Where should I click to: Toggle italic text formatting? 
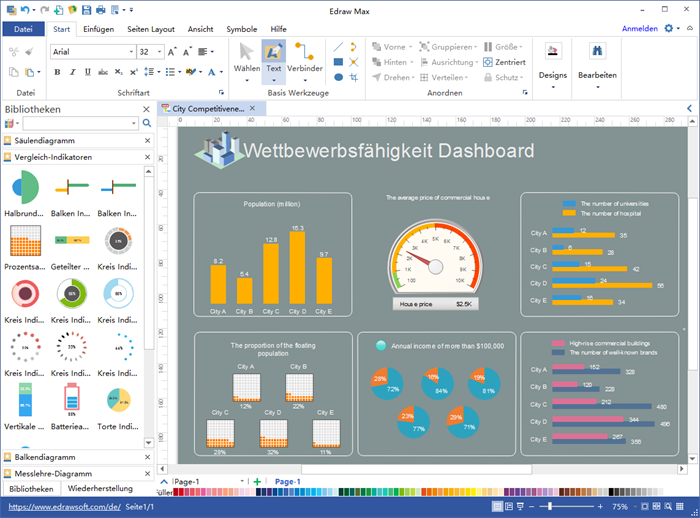pyautogui.click(x=74, y=73)
